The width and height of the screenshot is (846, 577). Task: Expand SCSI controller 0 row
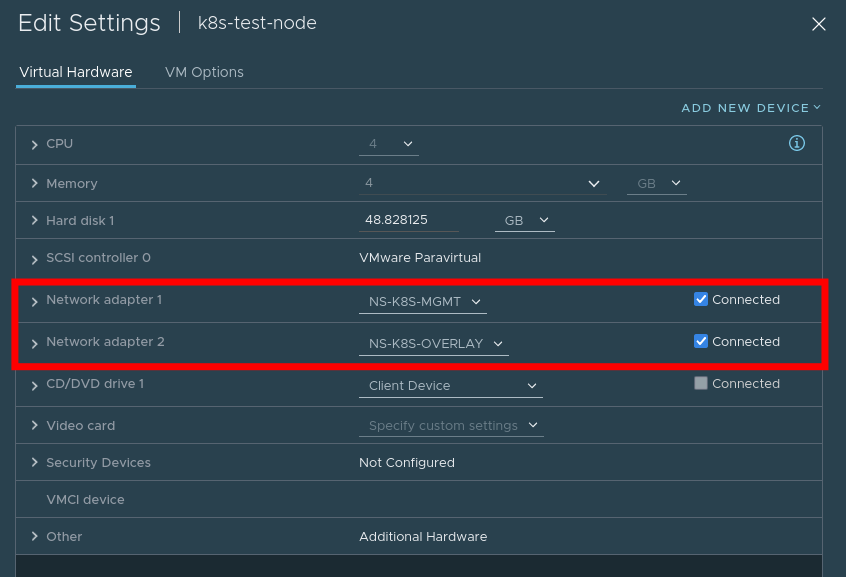point(35,259)
